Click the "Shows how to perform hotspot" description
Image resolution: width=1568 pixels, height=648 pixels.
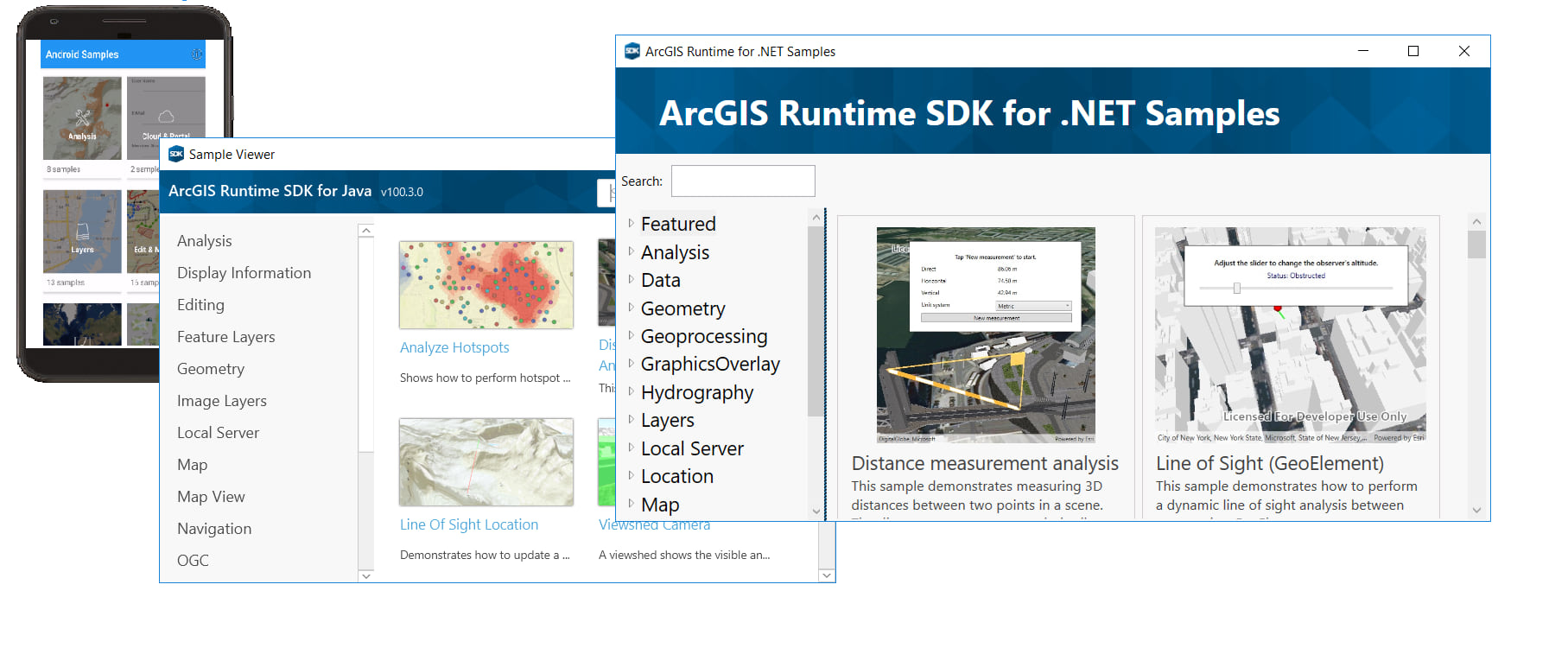[485, 378]
